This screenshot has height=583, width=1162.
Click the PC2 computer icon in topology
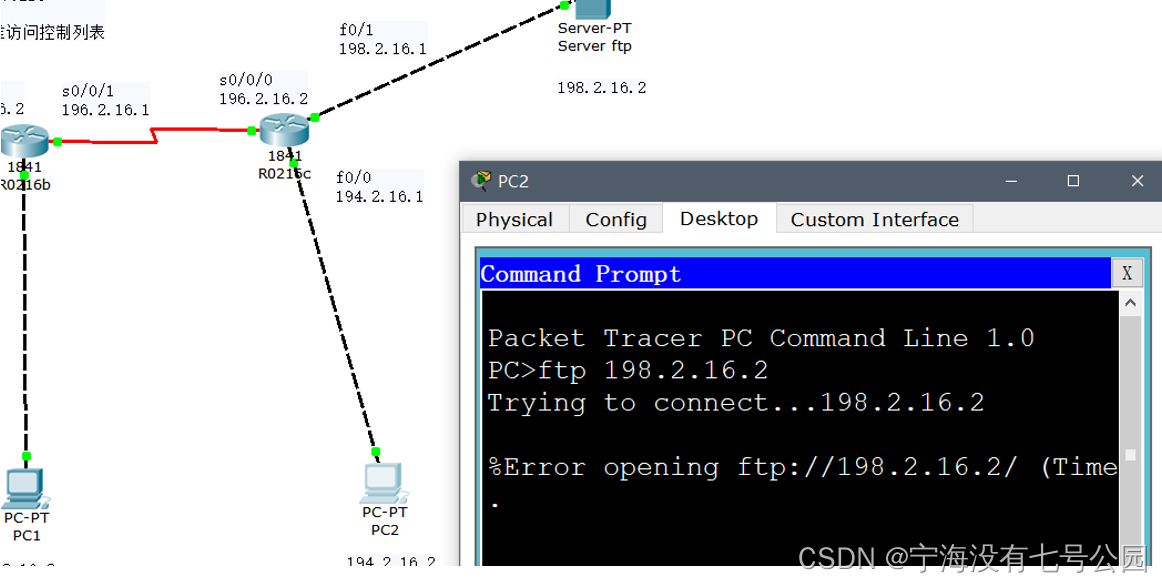pos(383,483)
